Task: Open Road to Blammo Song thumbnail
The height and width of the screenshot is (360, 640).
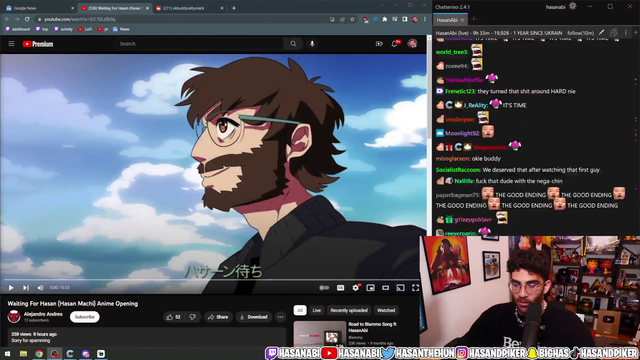Action: [320, 334]
